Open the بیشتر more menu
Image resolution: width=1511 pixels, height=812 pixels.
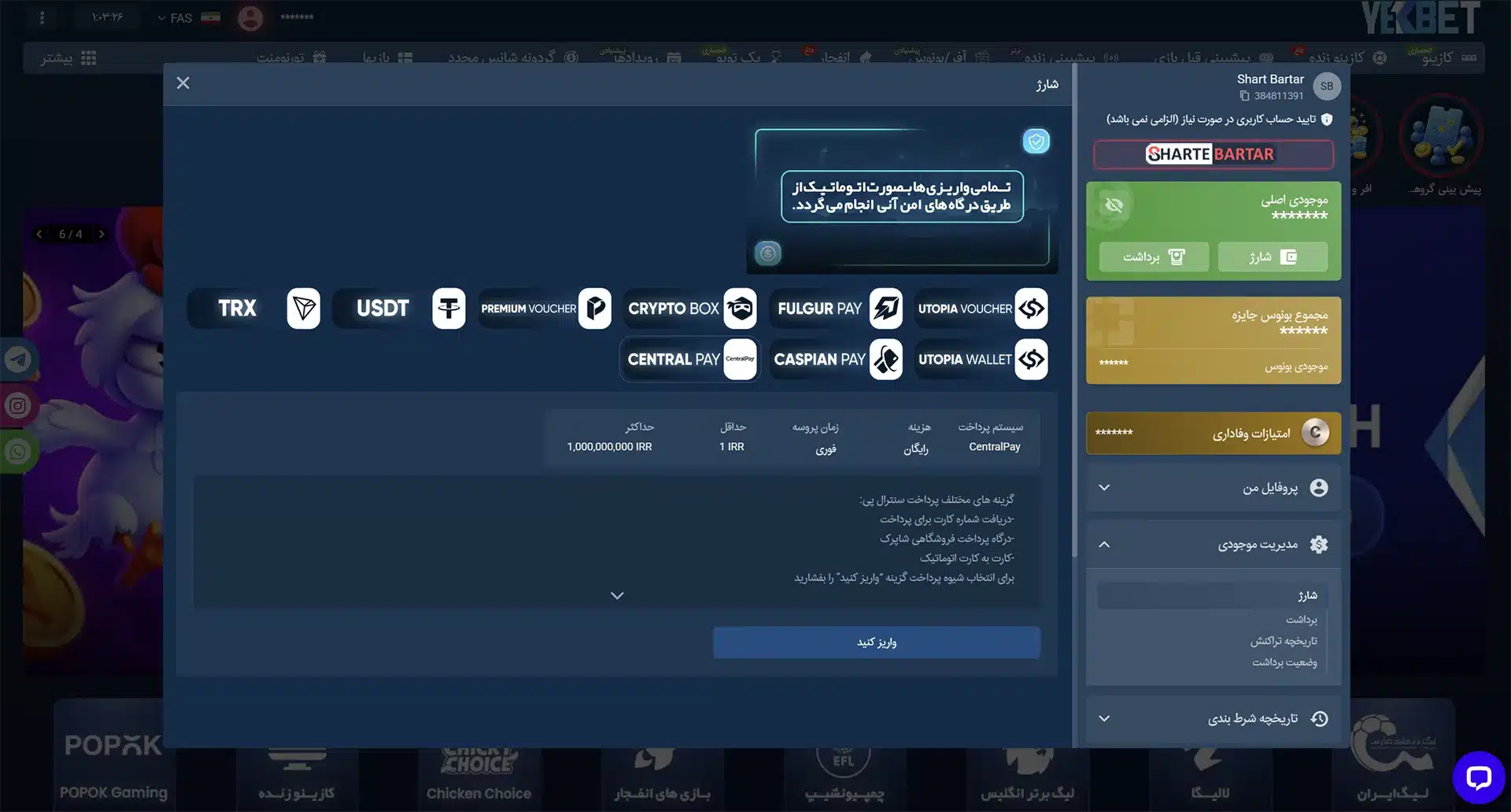coord(68,58)
